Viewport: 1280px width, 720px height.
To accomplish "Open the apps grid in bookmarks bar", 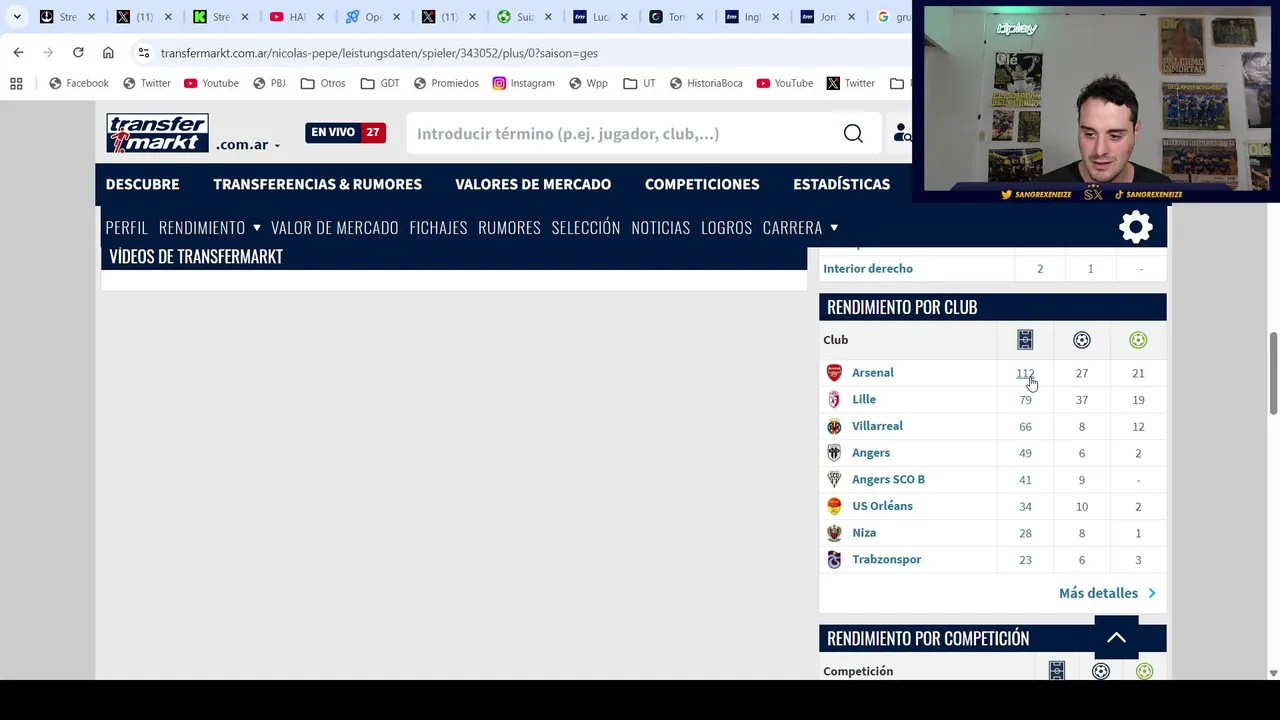I will click(x=16, y=83).
